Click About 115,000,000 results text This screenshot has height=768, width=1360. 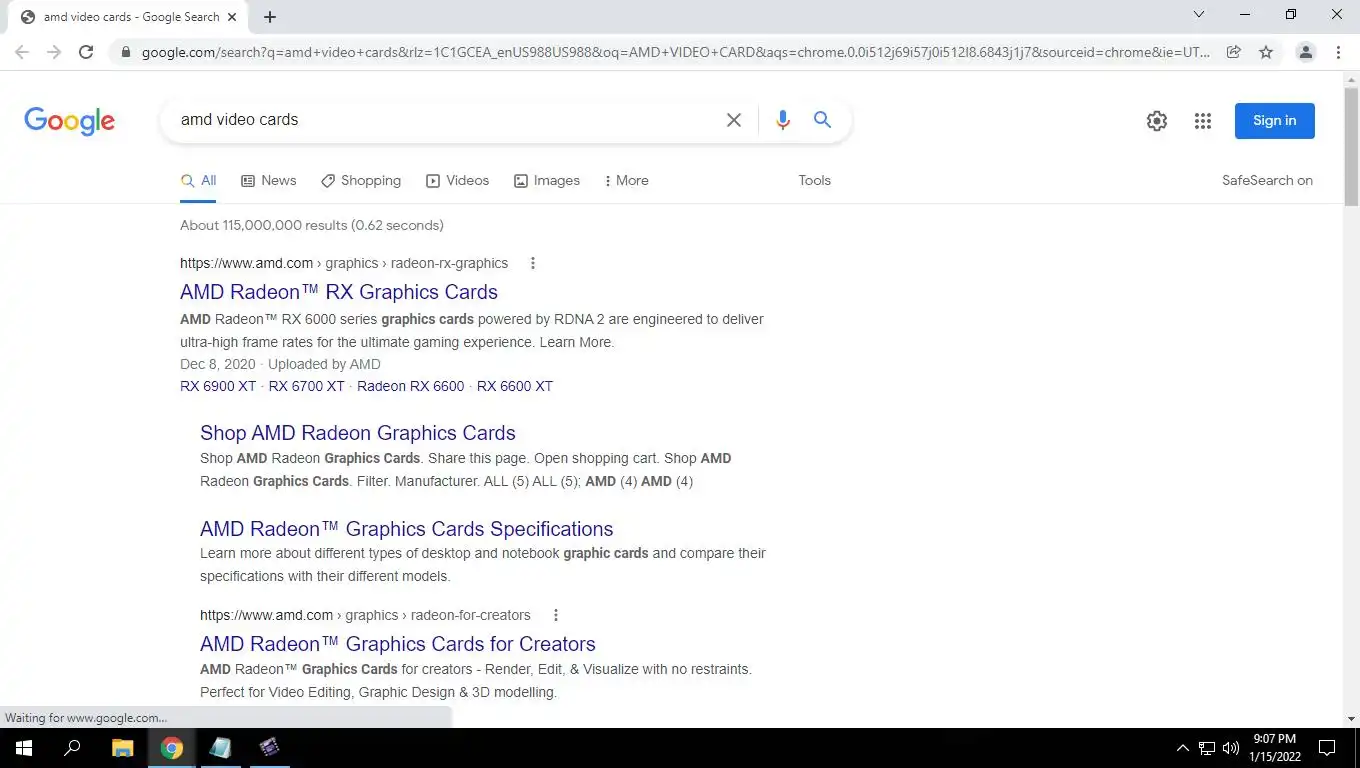coord(312,225)
